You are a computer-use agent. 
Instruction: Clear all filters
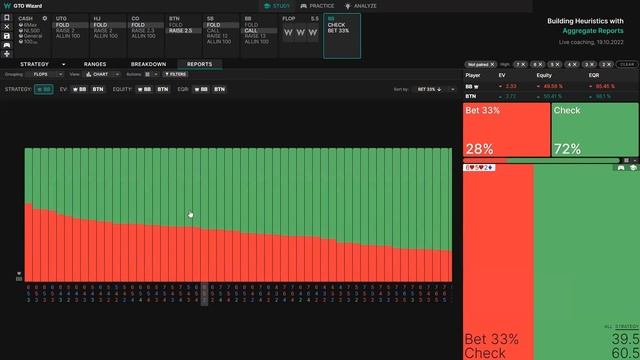[627, 64]
